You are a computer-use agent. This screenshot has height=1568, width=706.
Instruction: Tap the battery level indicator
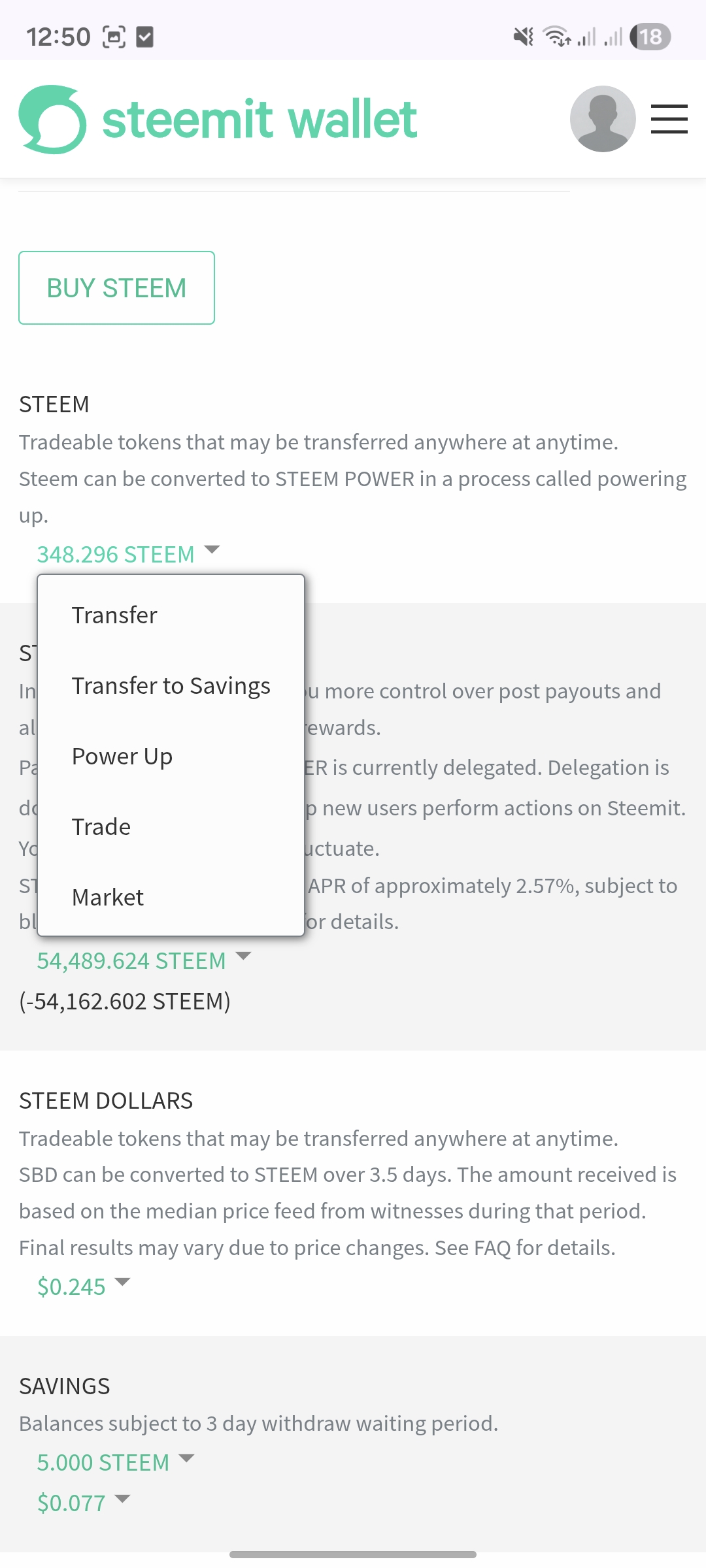tap(650, 37)
